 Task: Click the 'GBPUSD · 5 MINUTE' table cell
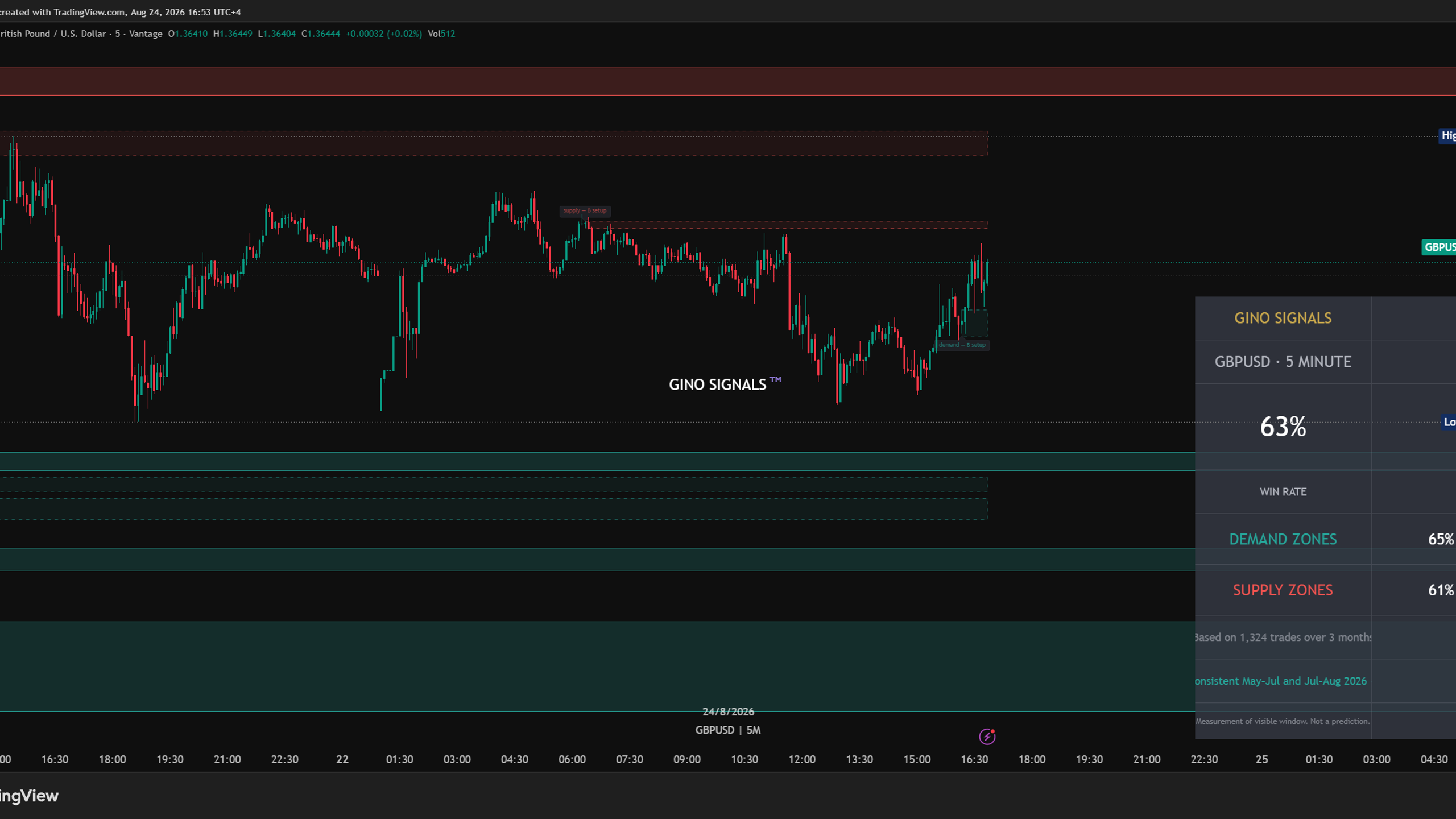coord(1283,362)
